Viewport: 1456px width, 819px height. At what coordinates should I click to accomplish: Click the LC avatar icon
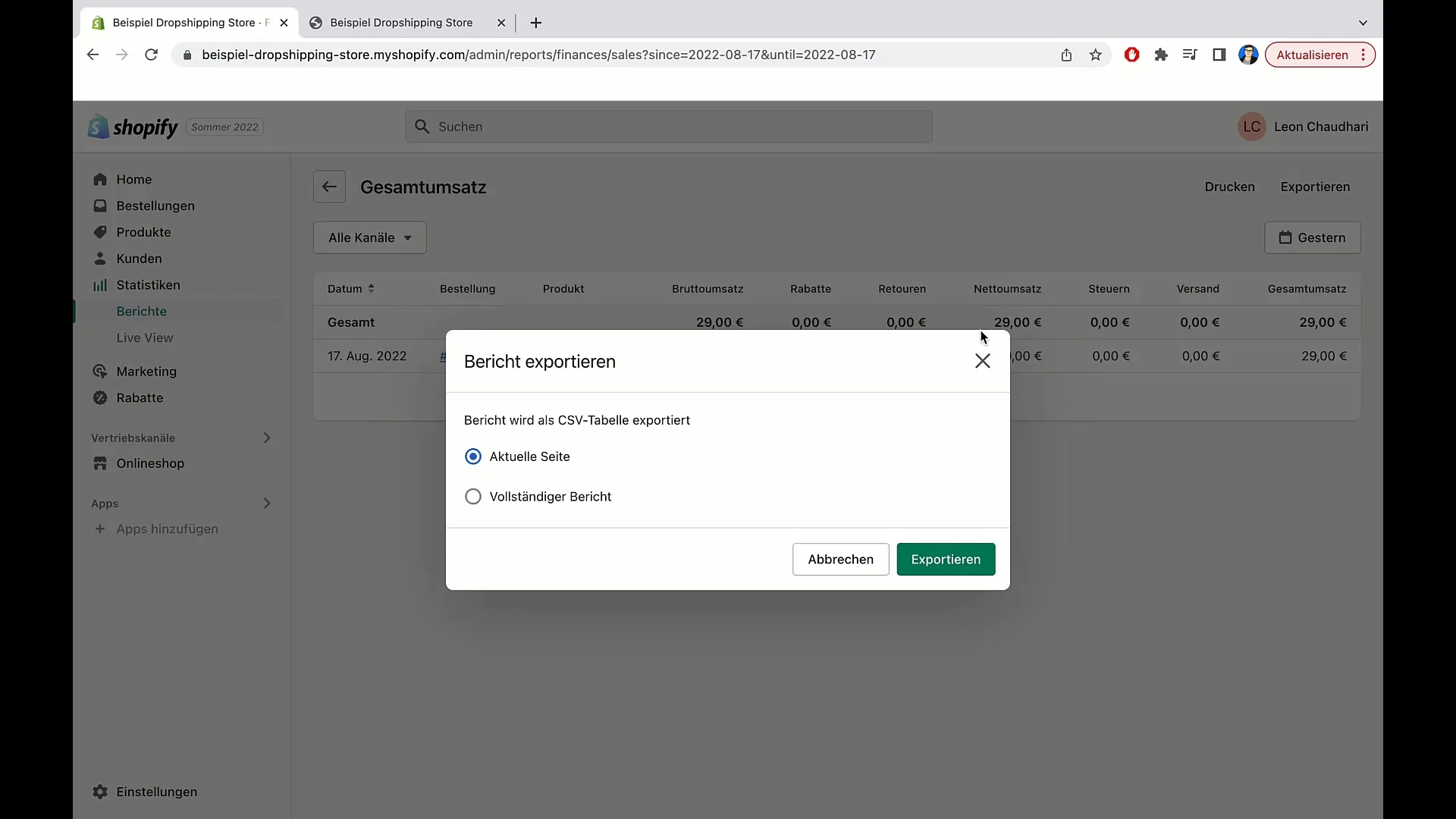(x=1251, y=127)
